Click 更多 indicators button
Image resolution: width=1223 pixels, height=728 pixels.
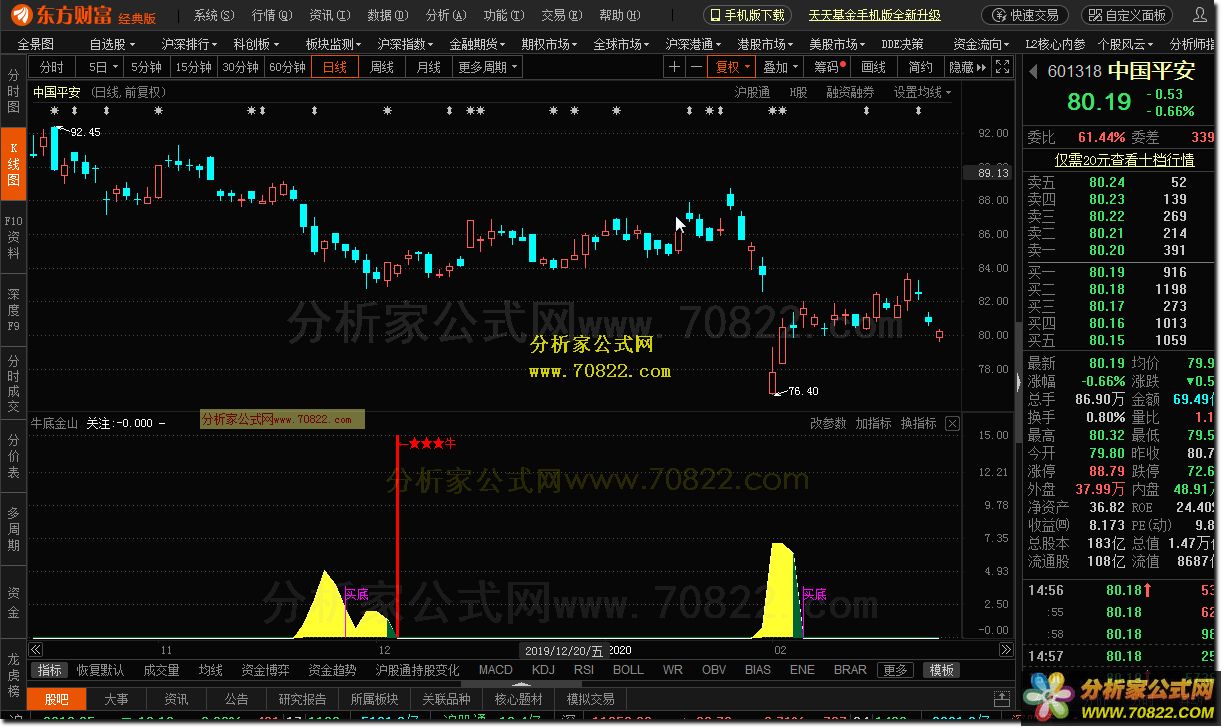(895, 670)
